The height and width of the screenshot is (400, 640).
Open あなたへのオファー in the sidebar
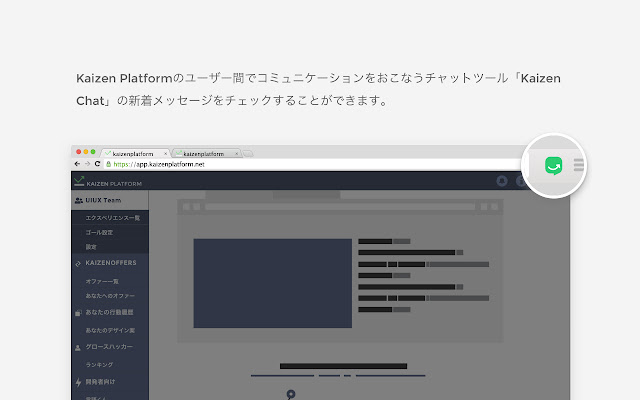[110, 296]
